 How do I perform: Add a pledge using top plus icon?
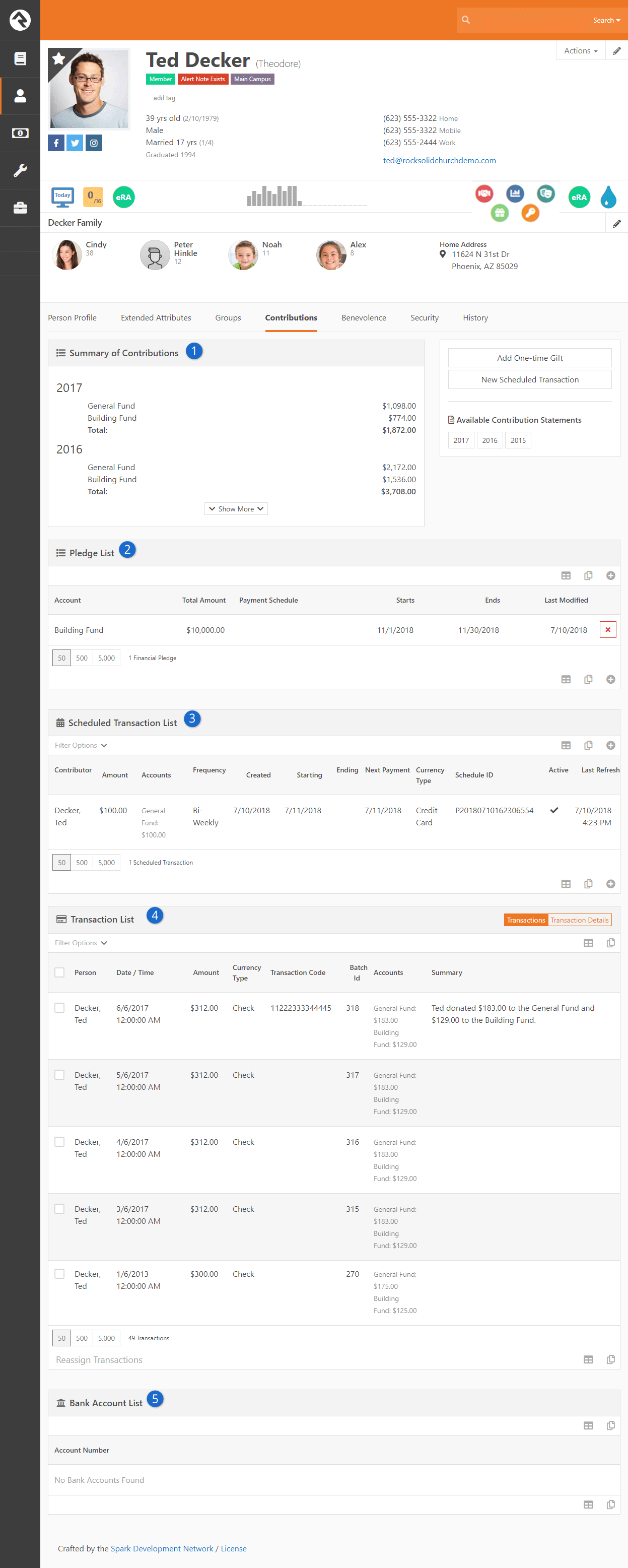tap(610, 575)
